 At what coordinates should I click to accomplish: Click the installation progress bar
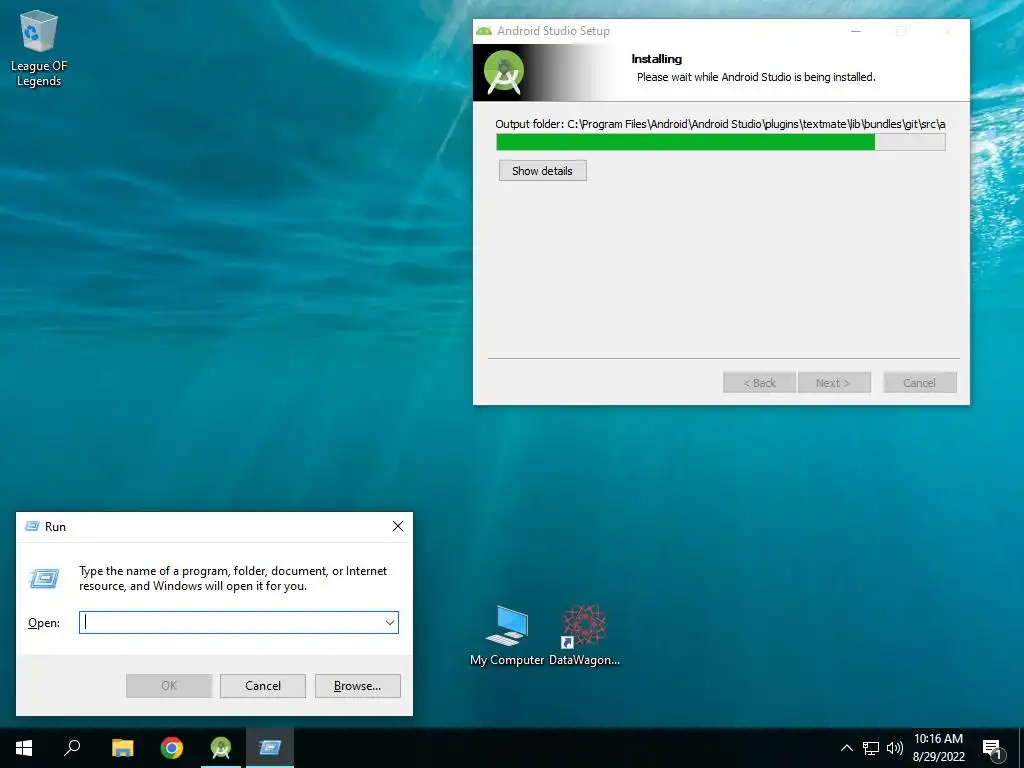720,142
